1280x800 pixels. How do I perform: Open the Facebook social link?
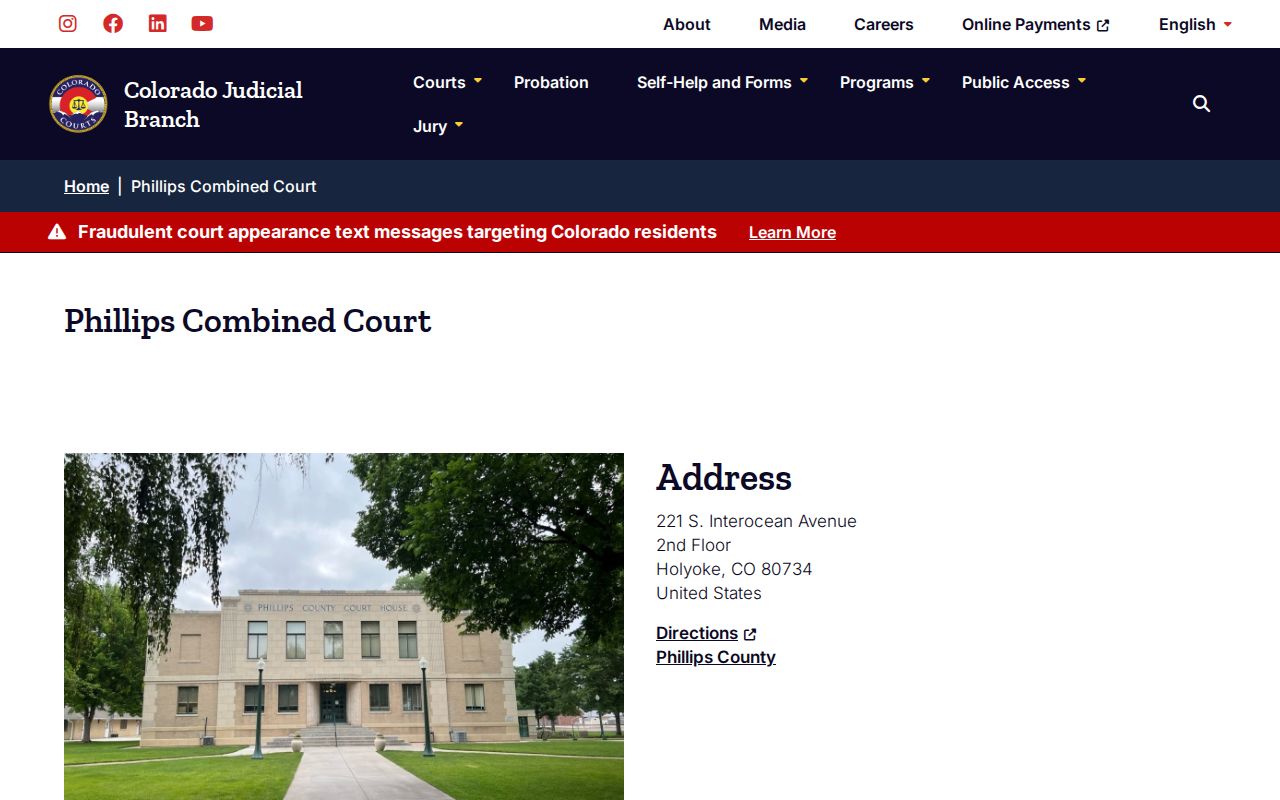click(113, 23)
